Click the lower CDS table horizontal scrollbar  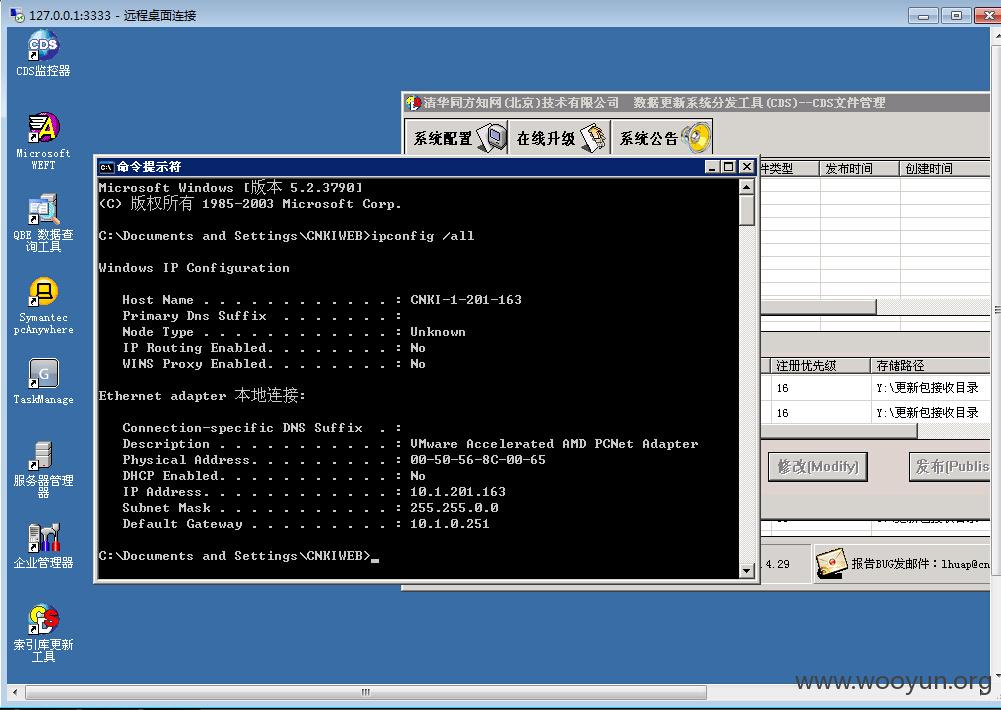(x=839, y=432)
